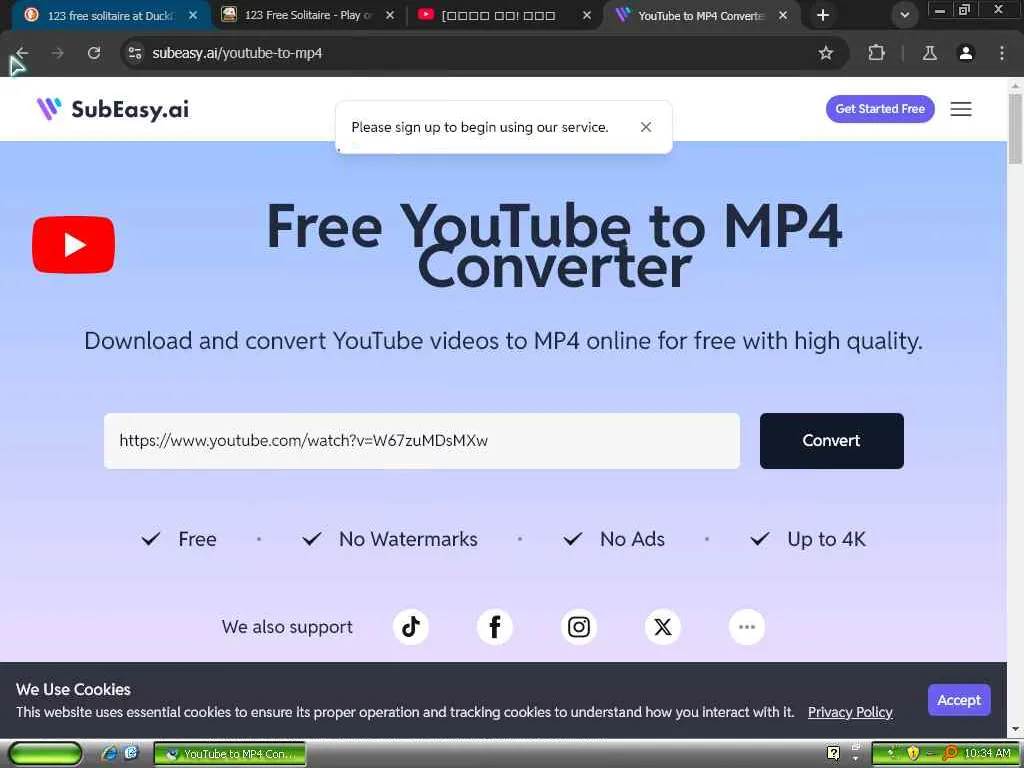Select the X (Twitter) support icon
The image size is (1024, 768).
click(x=663, y=627)
